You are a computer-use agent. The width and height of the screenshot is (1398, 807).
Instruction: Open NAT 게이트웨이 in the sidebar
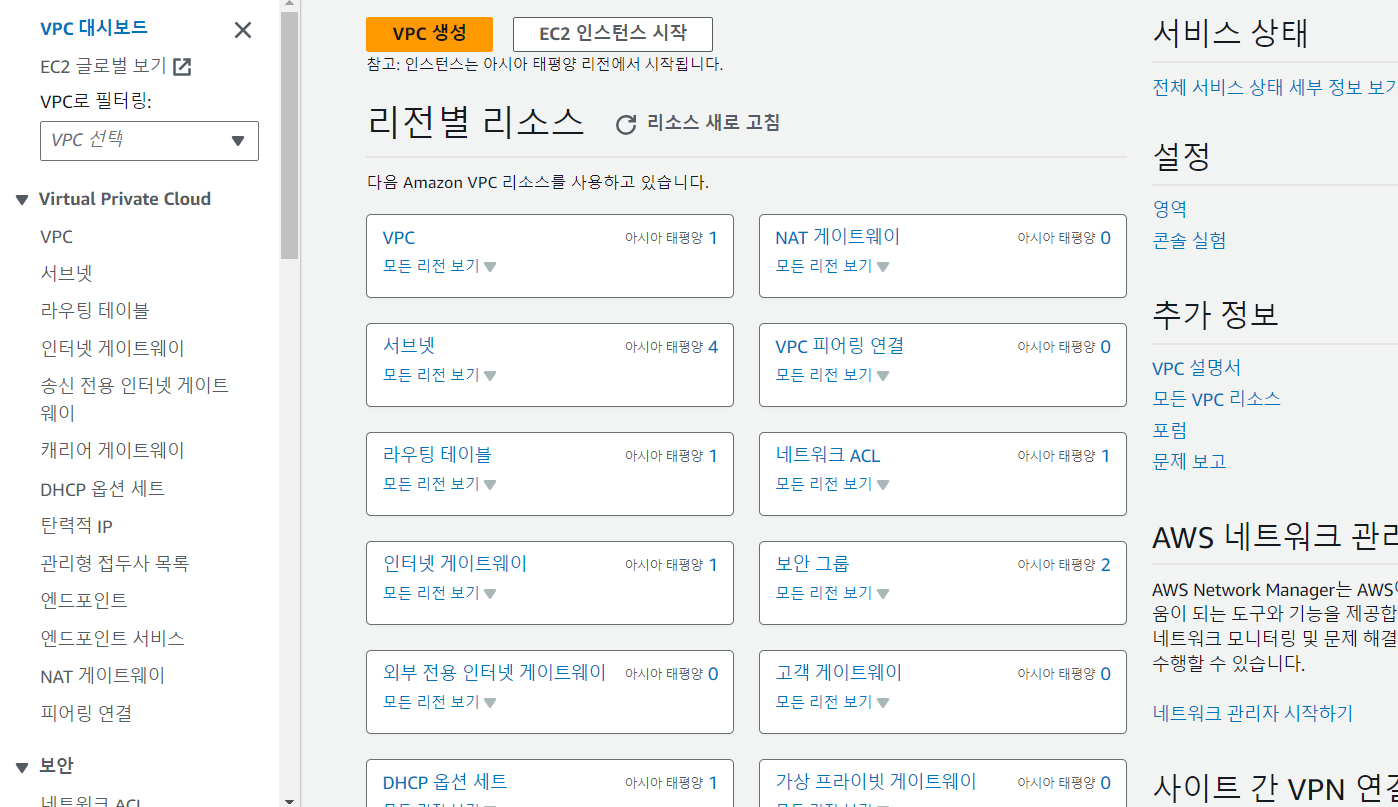103,676
